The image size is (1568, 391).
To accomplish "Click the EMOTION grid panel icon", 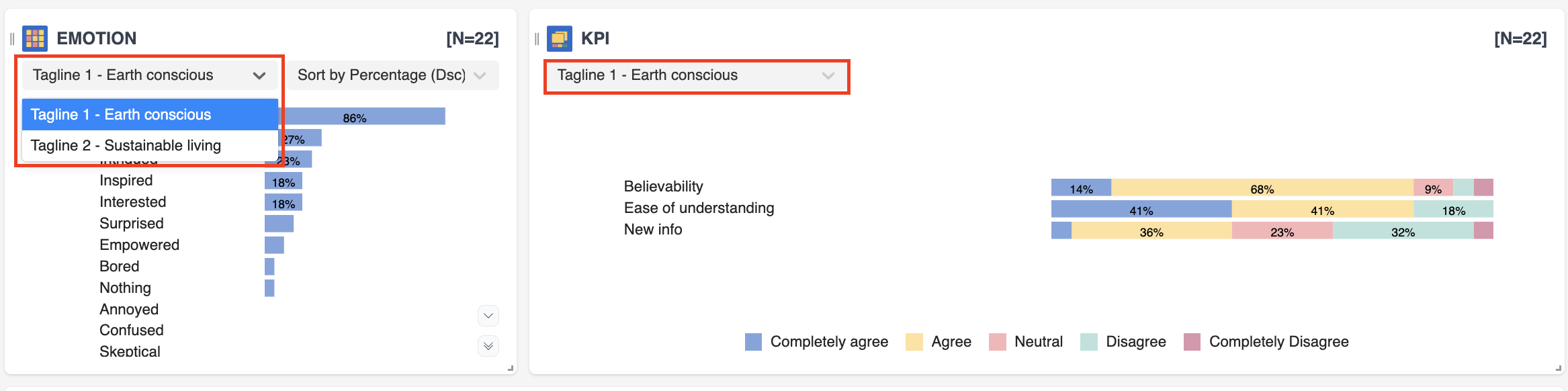I will (x=35, y=39).
